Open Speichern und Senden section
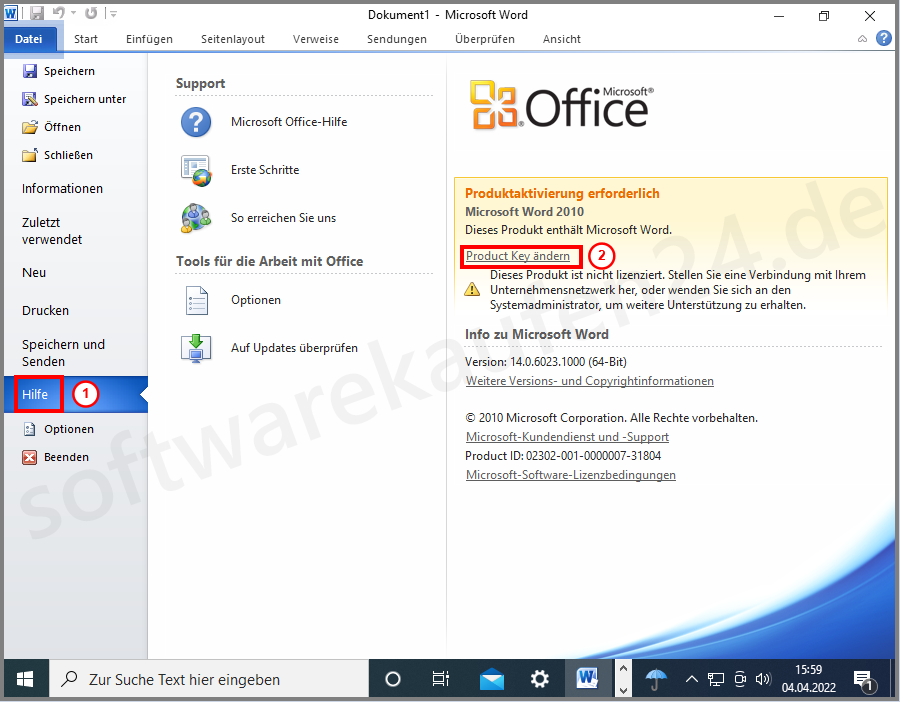 (x=63, y=353)
